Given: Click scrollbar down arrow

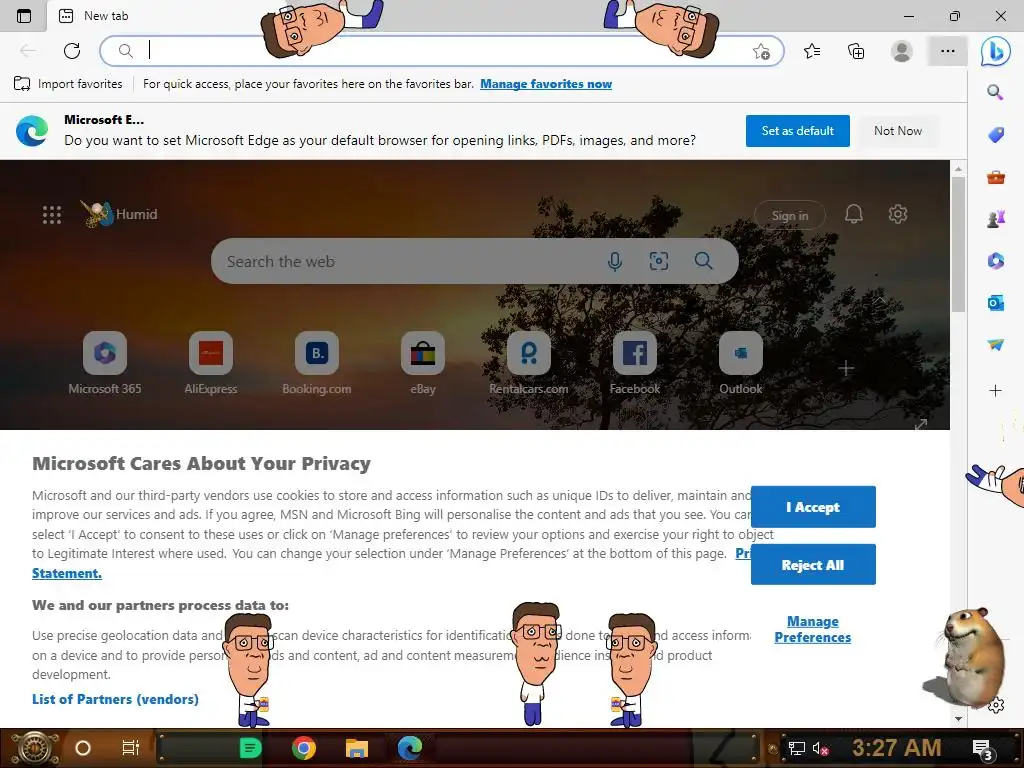Looking at the screenshot, I should pos(958,718).
